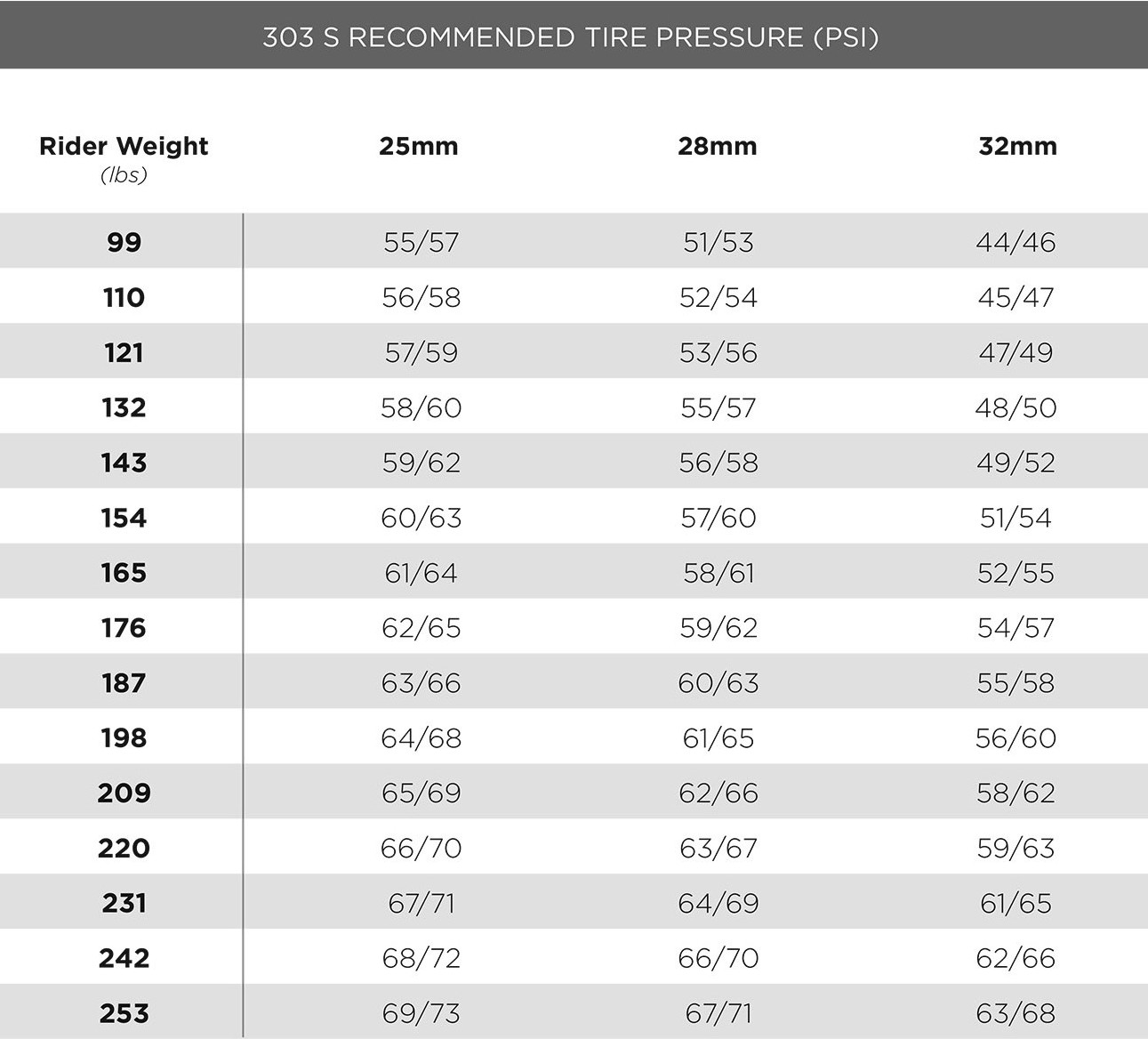The image size is (1148, 1039).
Task: Select the 209 lbs rider weight label
Action: tap(124, 793)
